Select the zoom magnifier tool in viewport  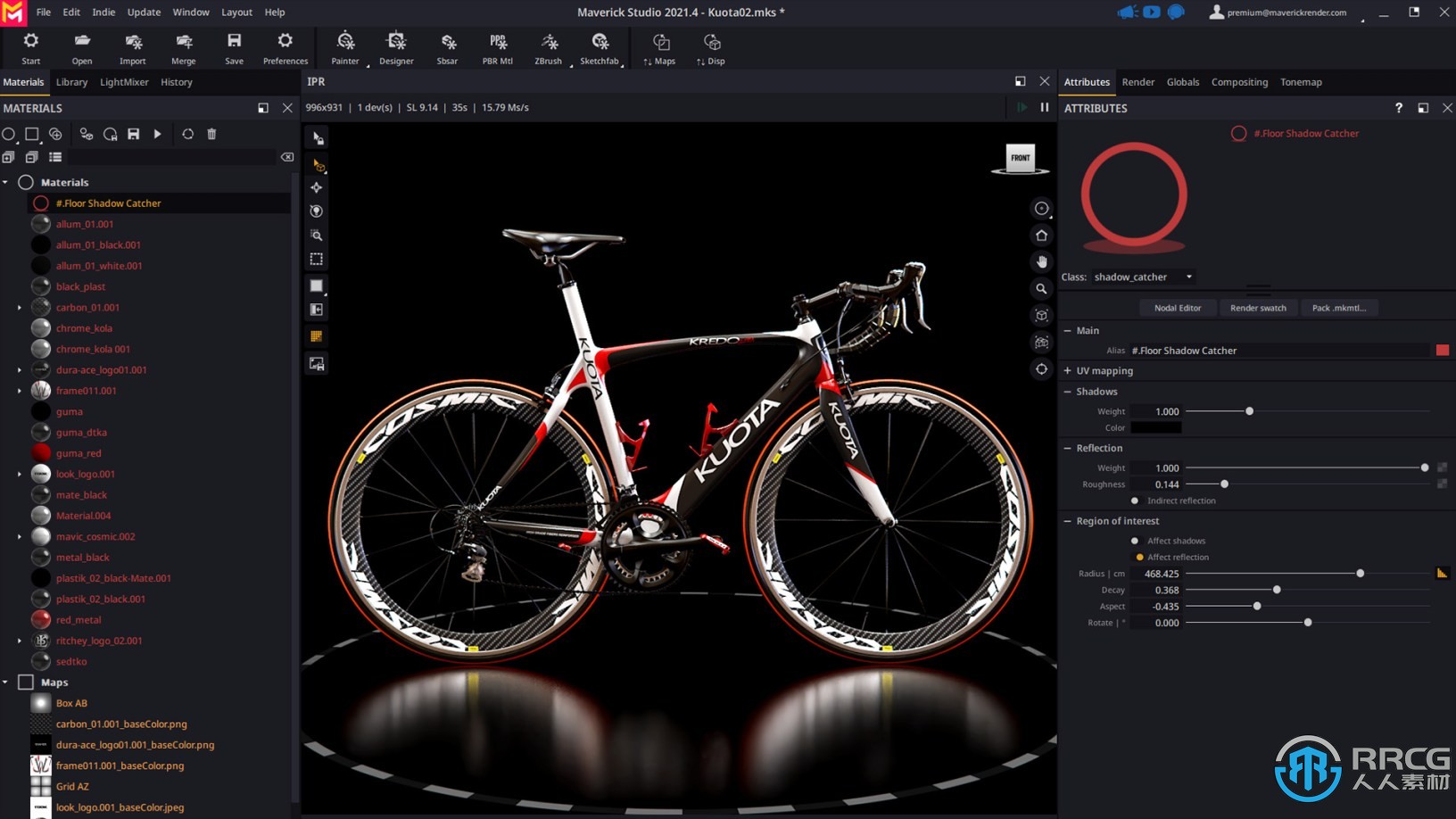(x=1041, y=289)
